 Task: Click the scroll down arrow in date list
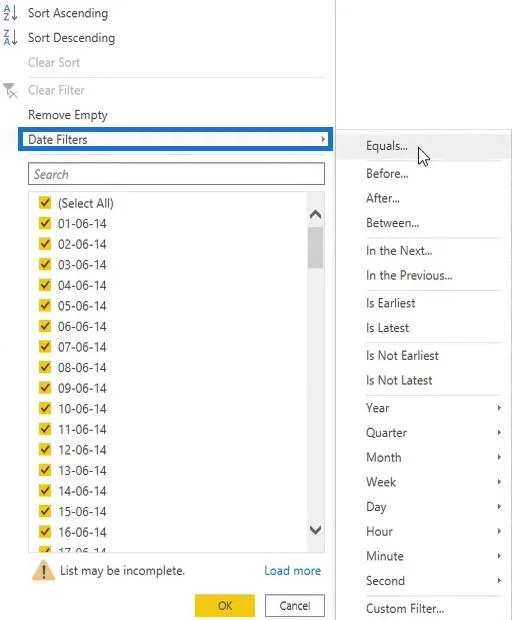coord(315,529)
